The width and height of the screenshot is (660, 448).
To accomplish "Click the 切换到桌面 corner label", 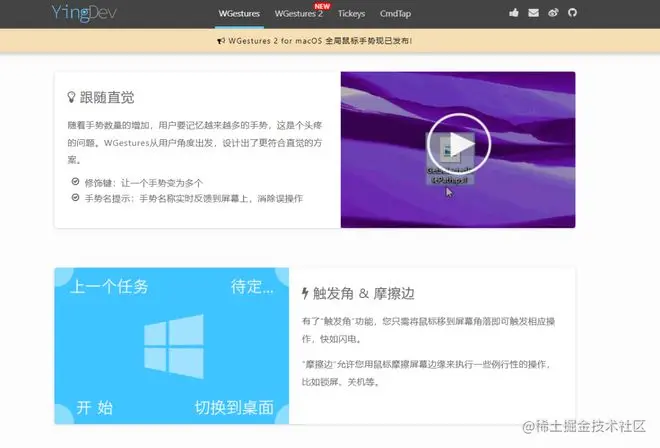I will coord(234,408).
